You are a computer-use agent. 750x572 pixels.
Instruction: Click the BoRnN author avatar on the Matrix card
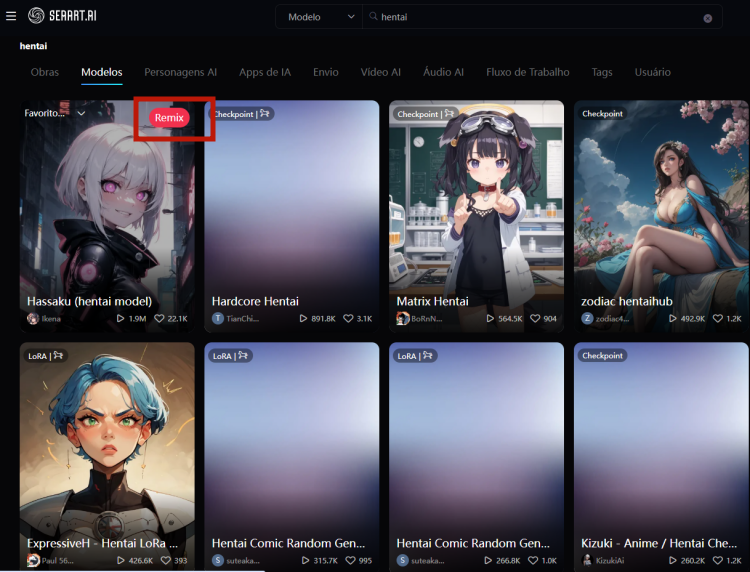[x=403, y=318]
